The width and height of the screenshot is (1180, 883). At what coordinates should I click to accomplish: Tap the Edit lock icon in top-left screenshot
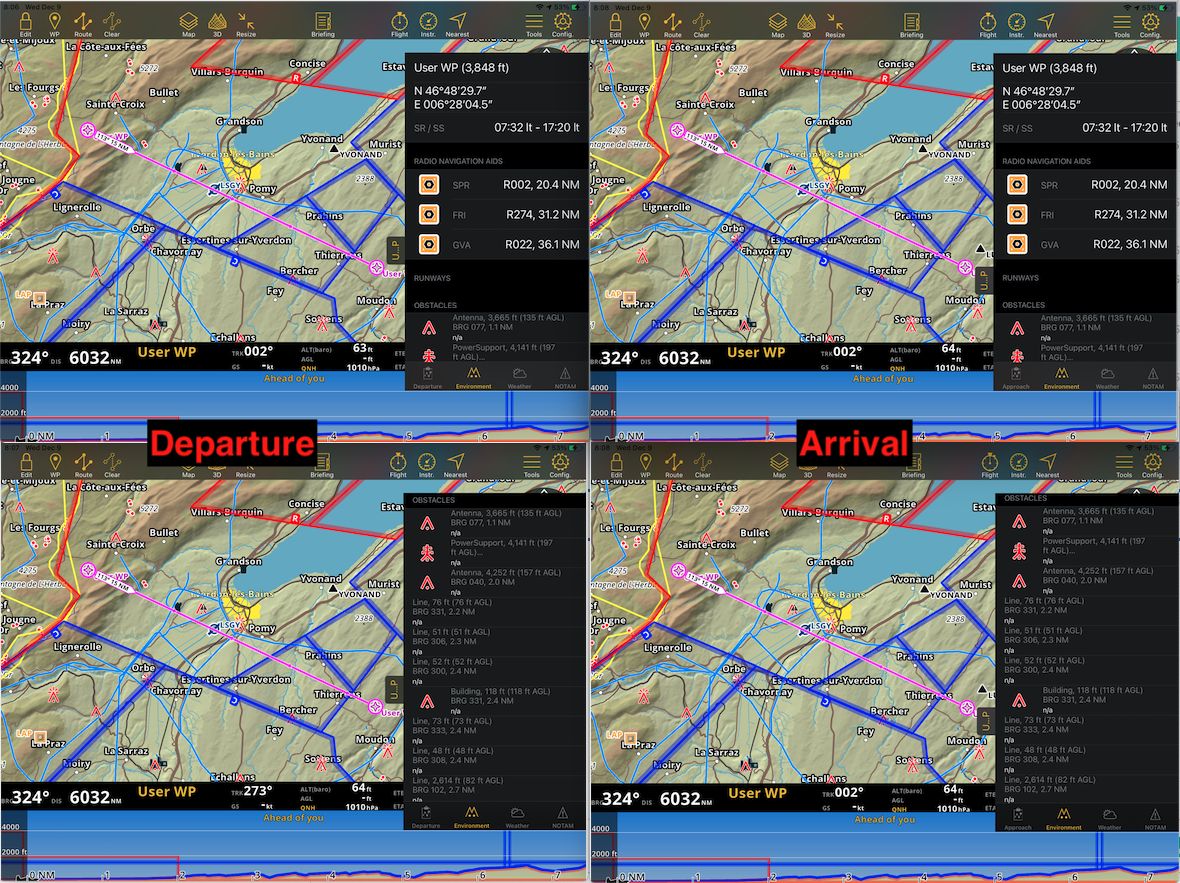(x=26, y=21)
